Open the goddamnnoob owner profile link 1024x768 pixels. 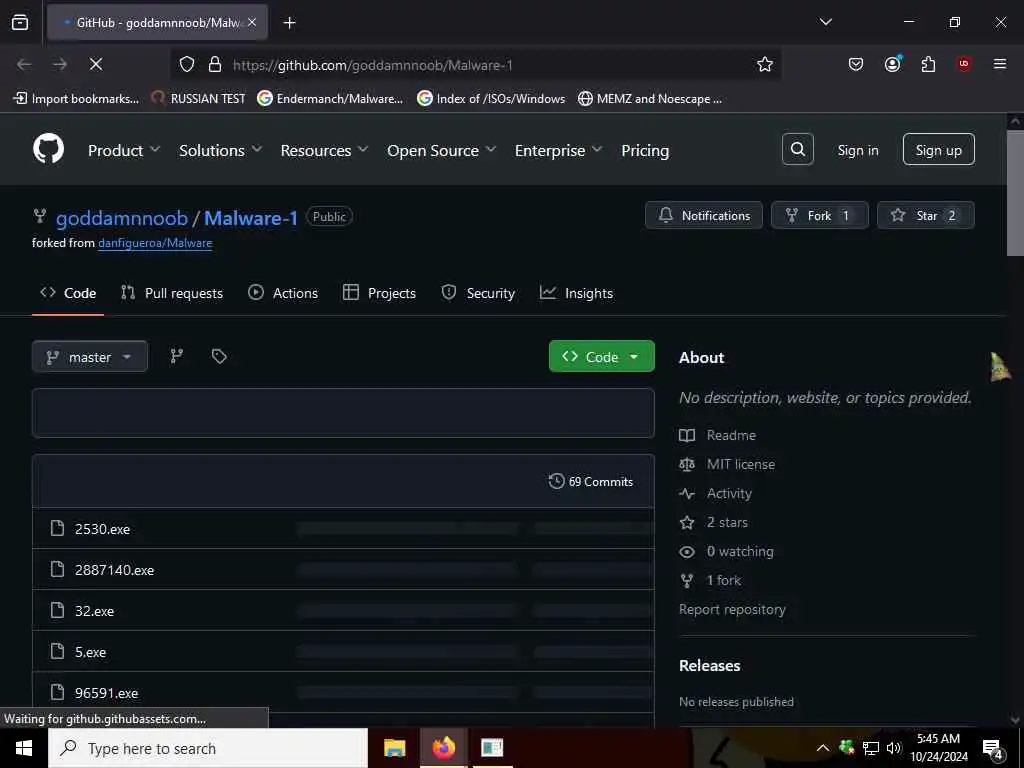(x=122, y=217)
